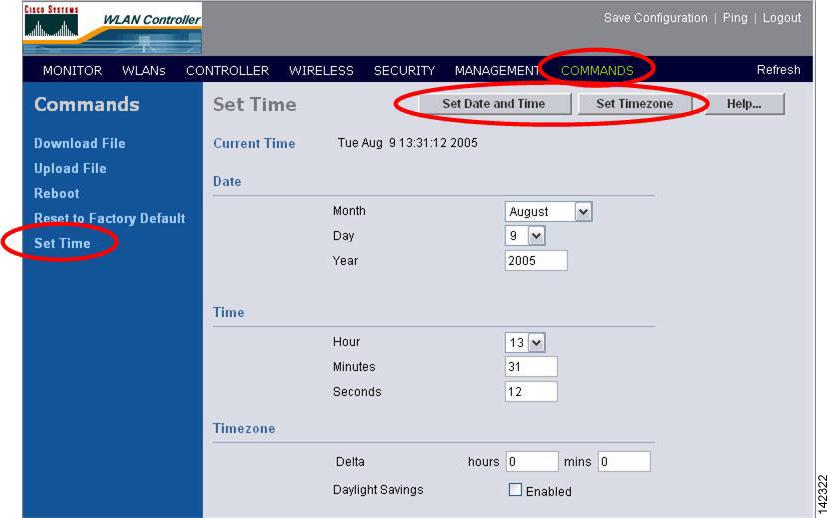Click the Time section heading
The height and width of the screenshot is (518, 830).
point(229,312)
